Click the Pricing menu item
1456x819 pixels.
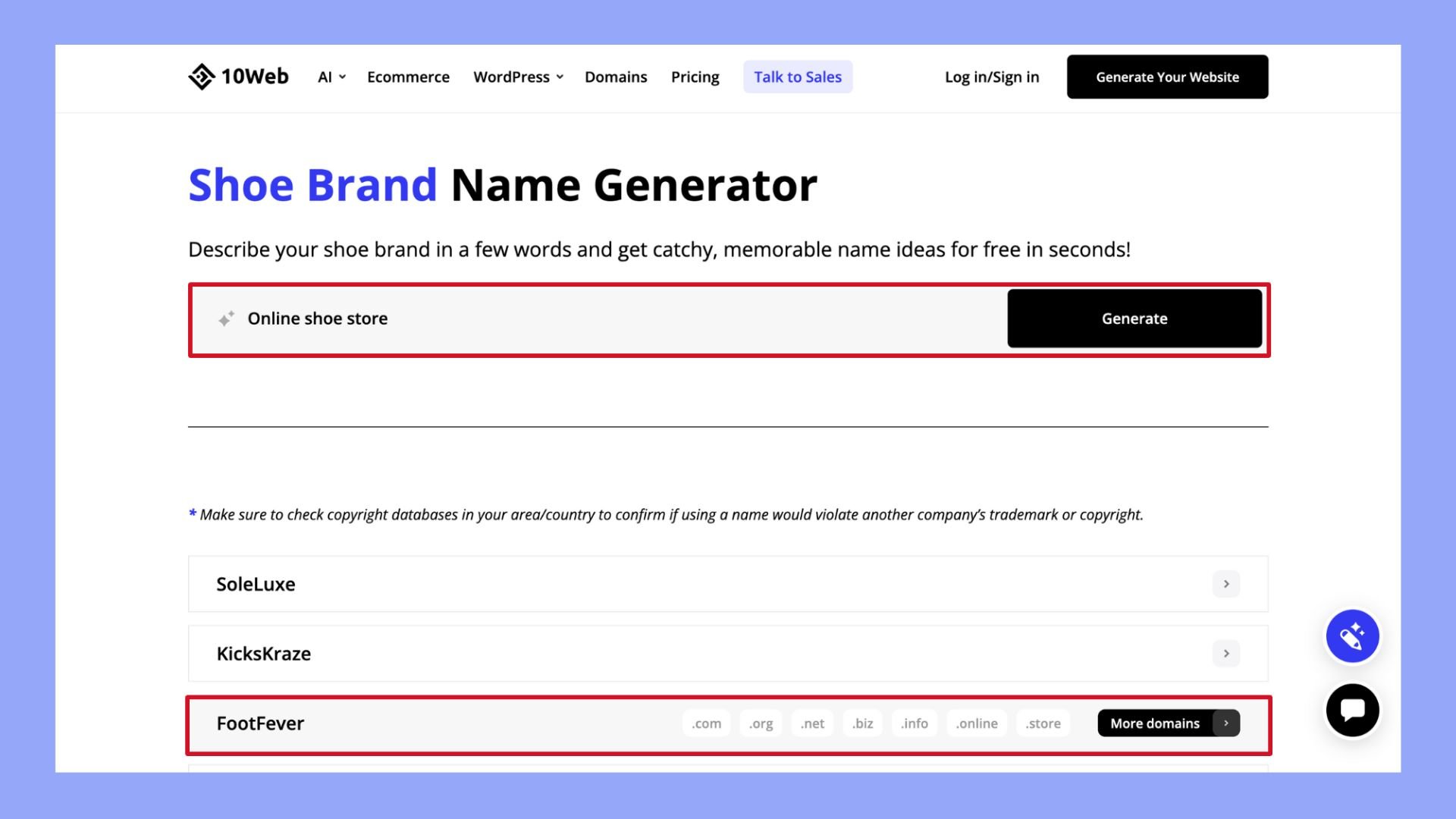click(x=695, y=76)
